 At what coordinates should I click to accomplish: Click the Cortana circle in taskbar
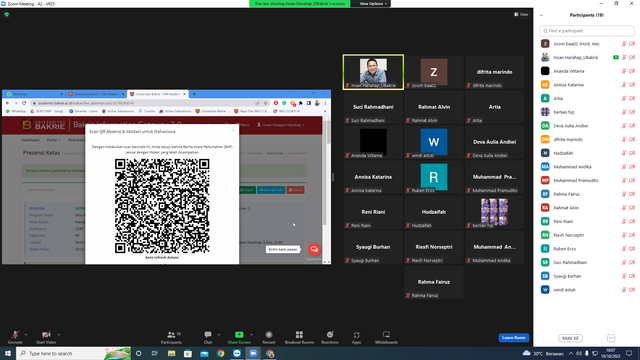click(x=139, y=353)
